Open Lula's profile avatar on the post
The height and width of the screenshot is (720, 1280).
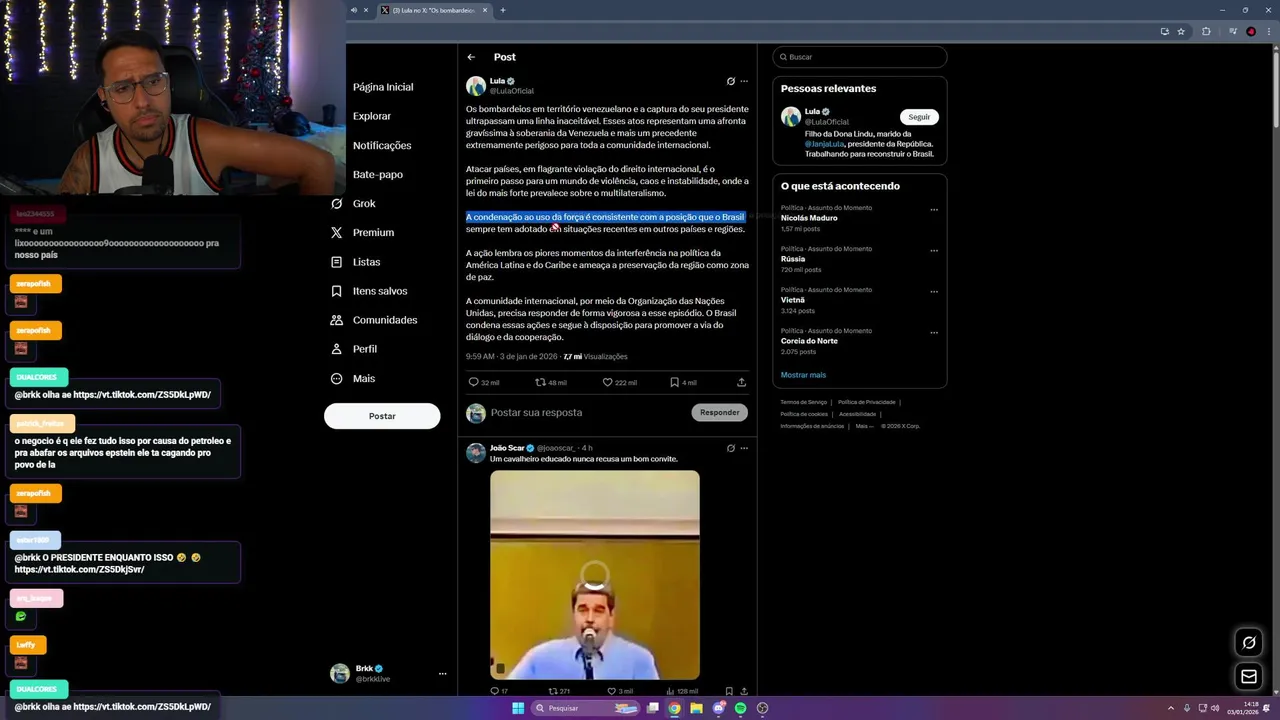pyautogui.click(x=476, y=86)
